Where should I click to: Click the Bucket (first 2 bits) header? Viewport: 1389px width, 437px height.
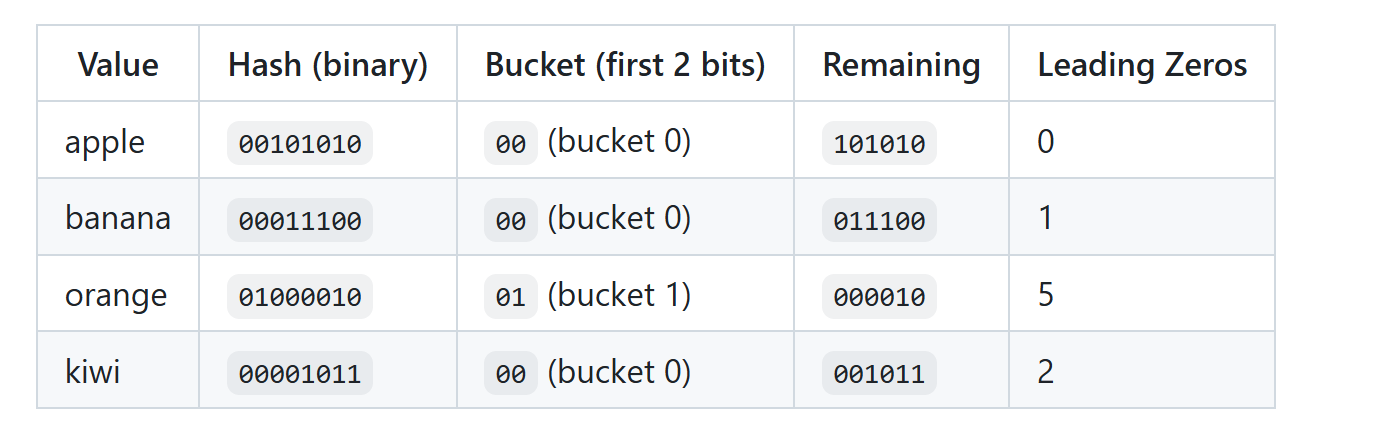[x=625, y=64]
